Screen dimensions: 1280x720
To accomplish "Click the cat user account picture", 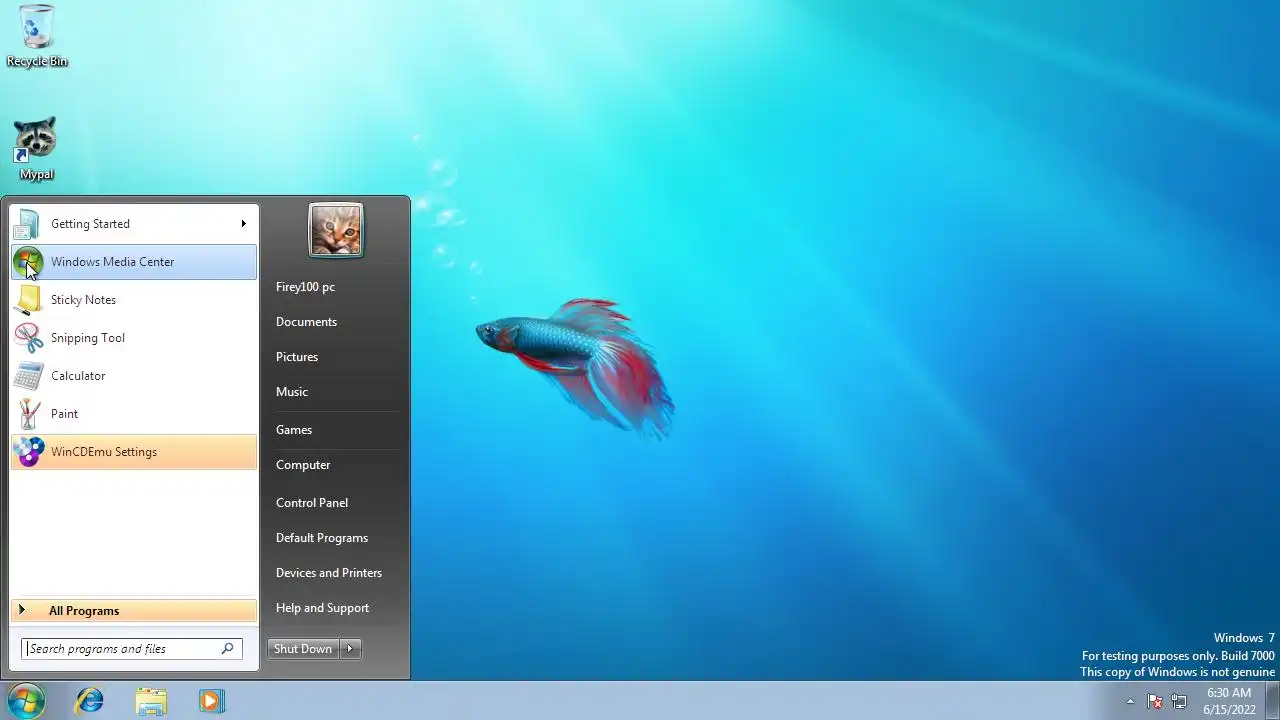I will 336,230.
